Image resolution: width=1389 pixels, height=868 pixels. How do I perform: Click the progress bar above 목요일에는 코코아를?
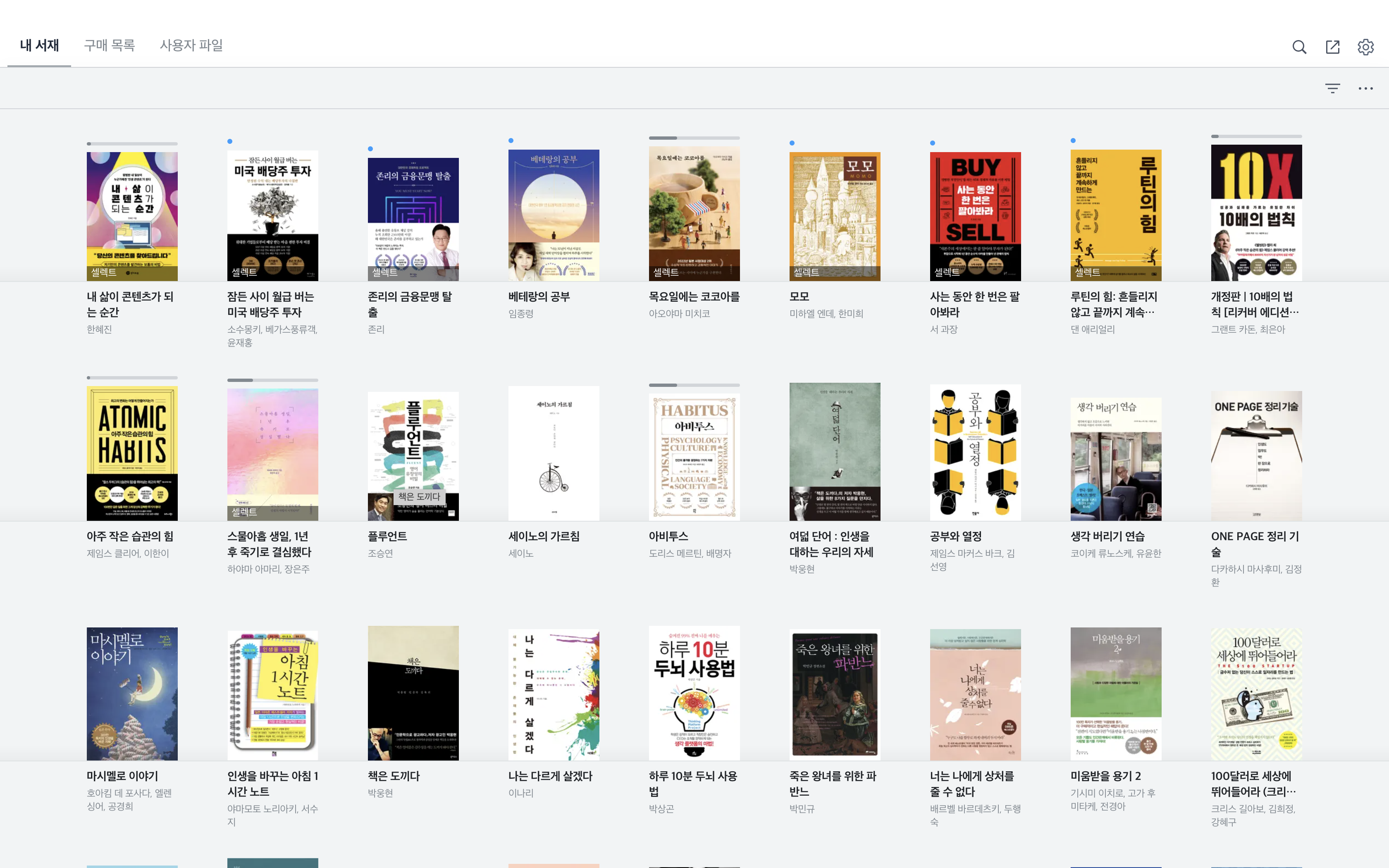[x=694, y=138]
